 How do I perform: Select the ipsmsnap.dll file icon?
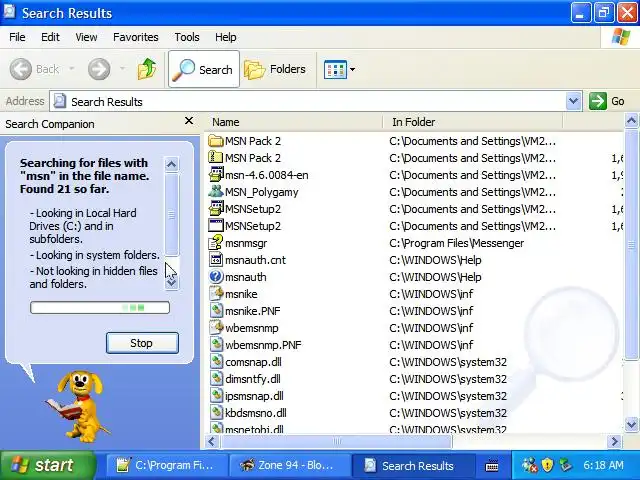[216, 396]
